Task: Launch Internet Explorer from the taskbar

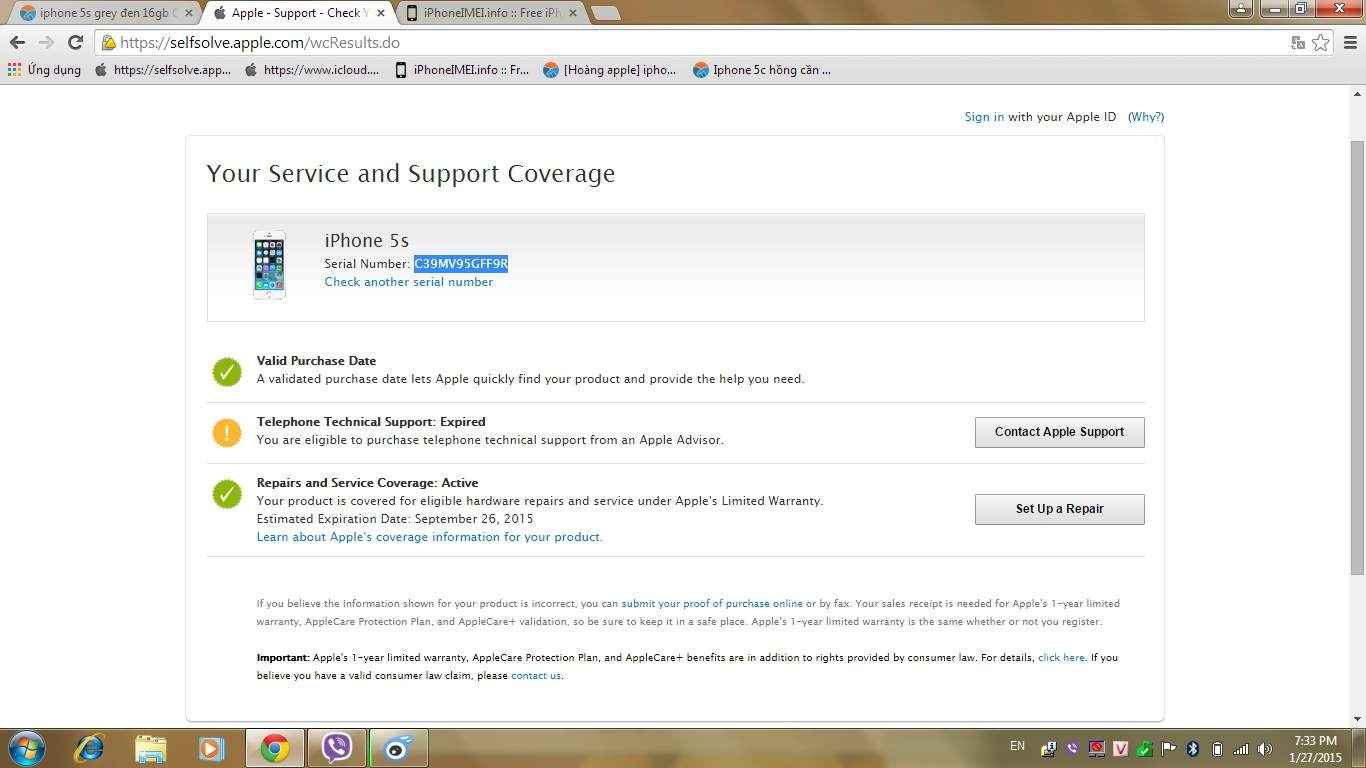Action: (x=89, y=748)
